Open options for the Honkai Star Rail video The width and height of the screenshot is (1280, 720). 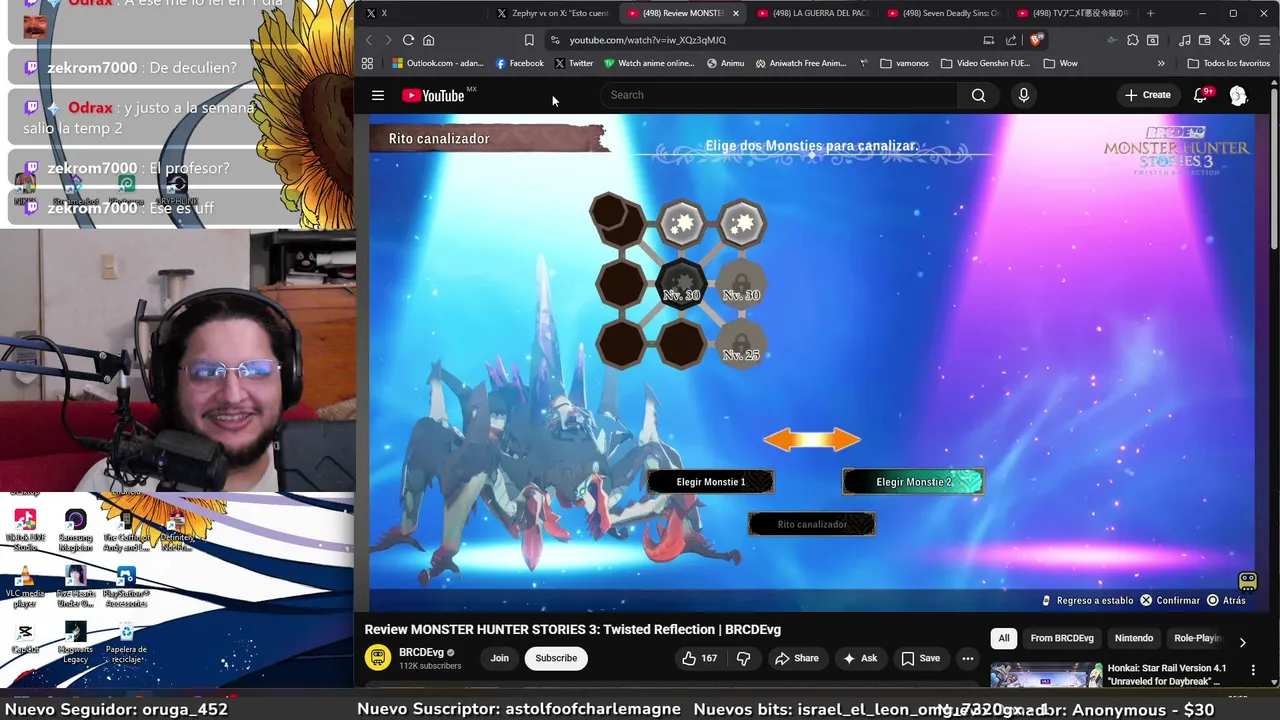coord(1253,670)
